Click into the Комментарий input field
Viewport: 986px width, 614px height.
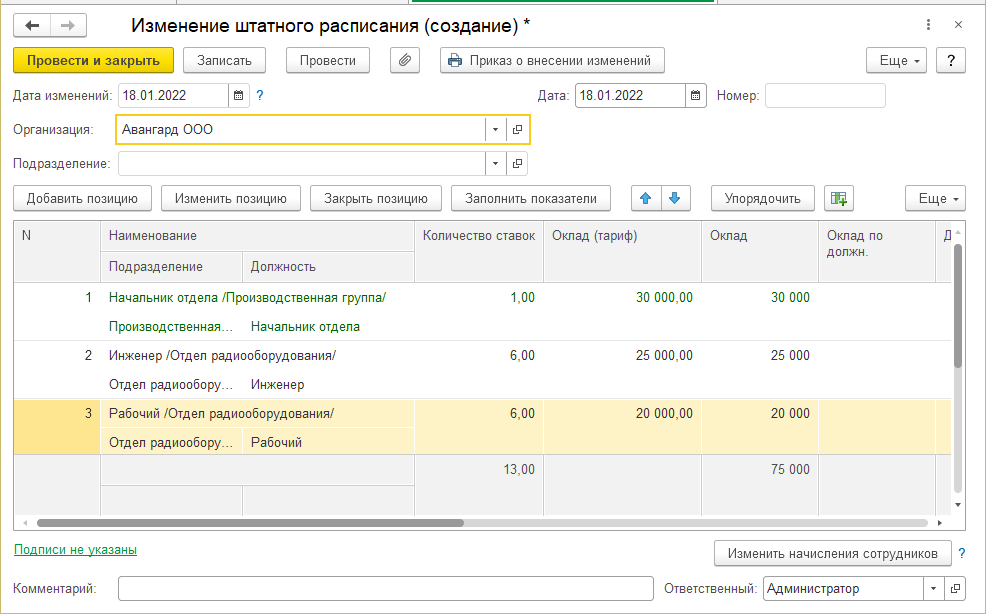coord(385,589)
